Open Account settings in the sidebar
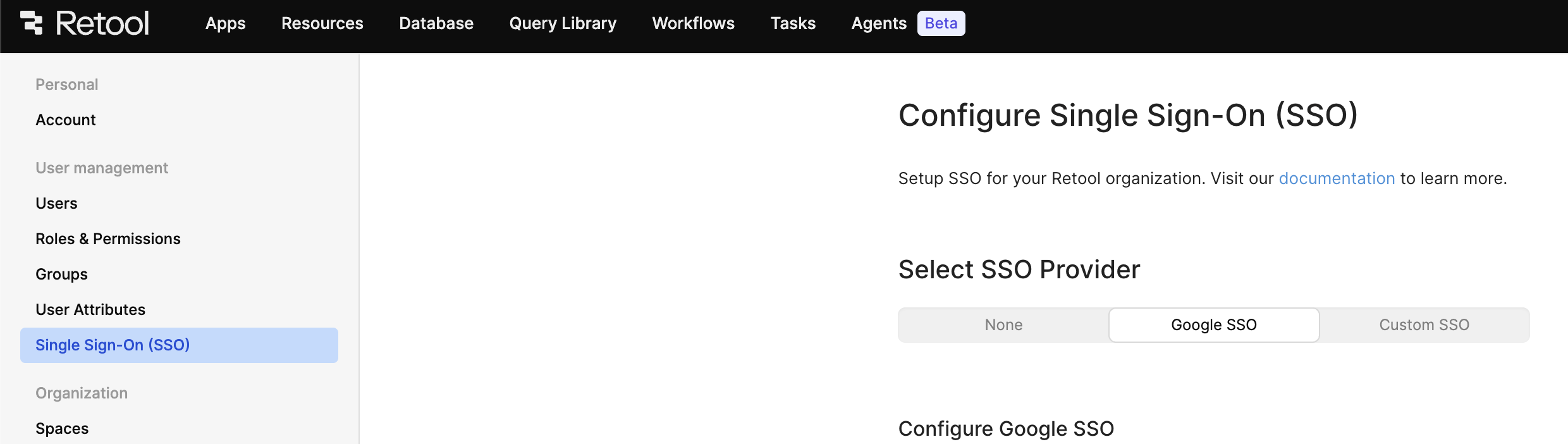 (x=66, y=120)
